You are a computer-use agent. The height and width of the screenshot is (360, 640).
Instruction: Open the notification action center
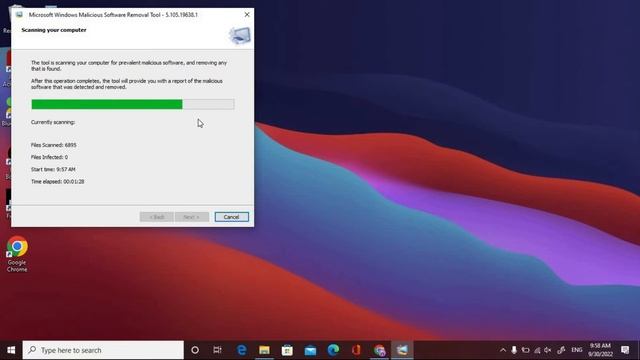coord(625,350)
